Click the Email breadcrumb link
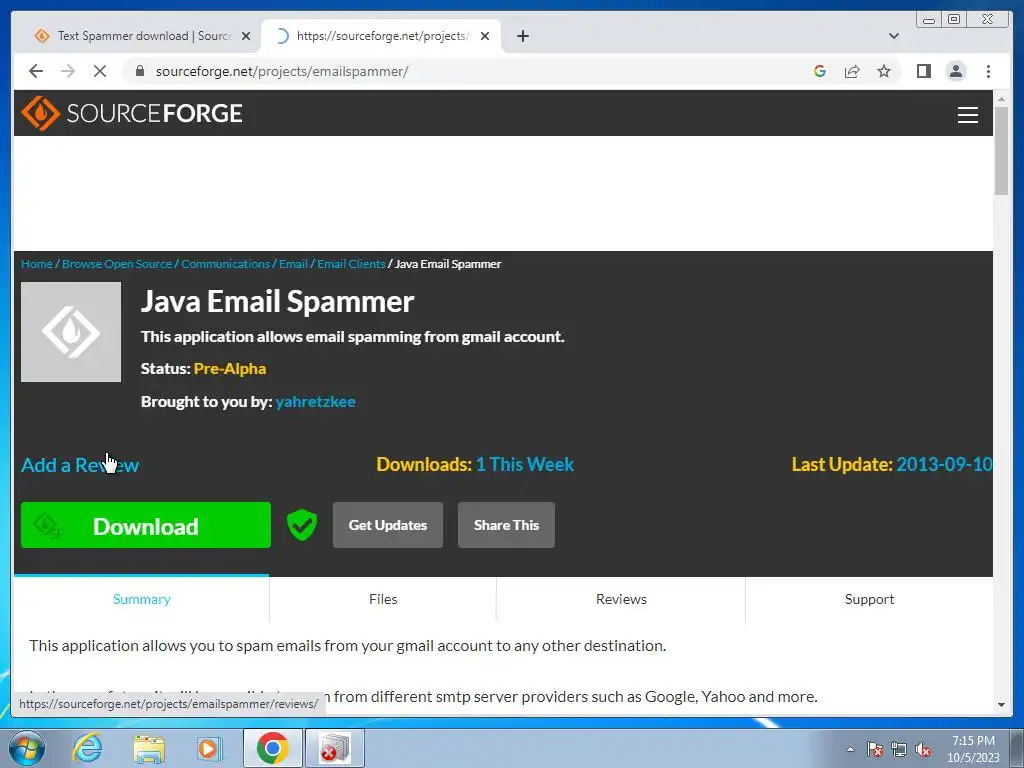The width and height of the screenshot is (1024, 768). 293,264
